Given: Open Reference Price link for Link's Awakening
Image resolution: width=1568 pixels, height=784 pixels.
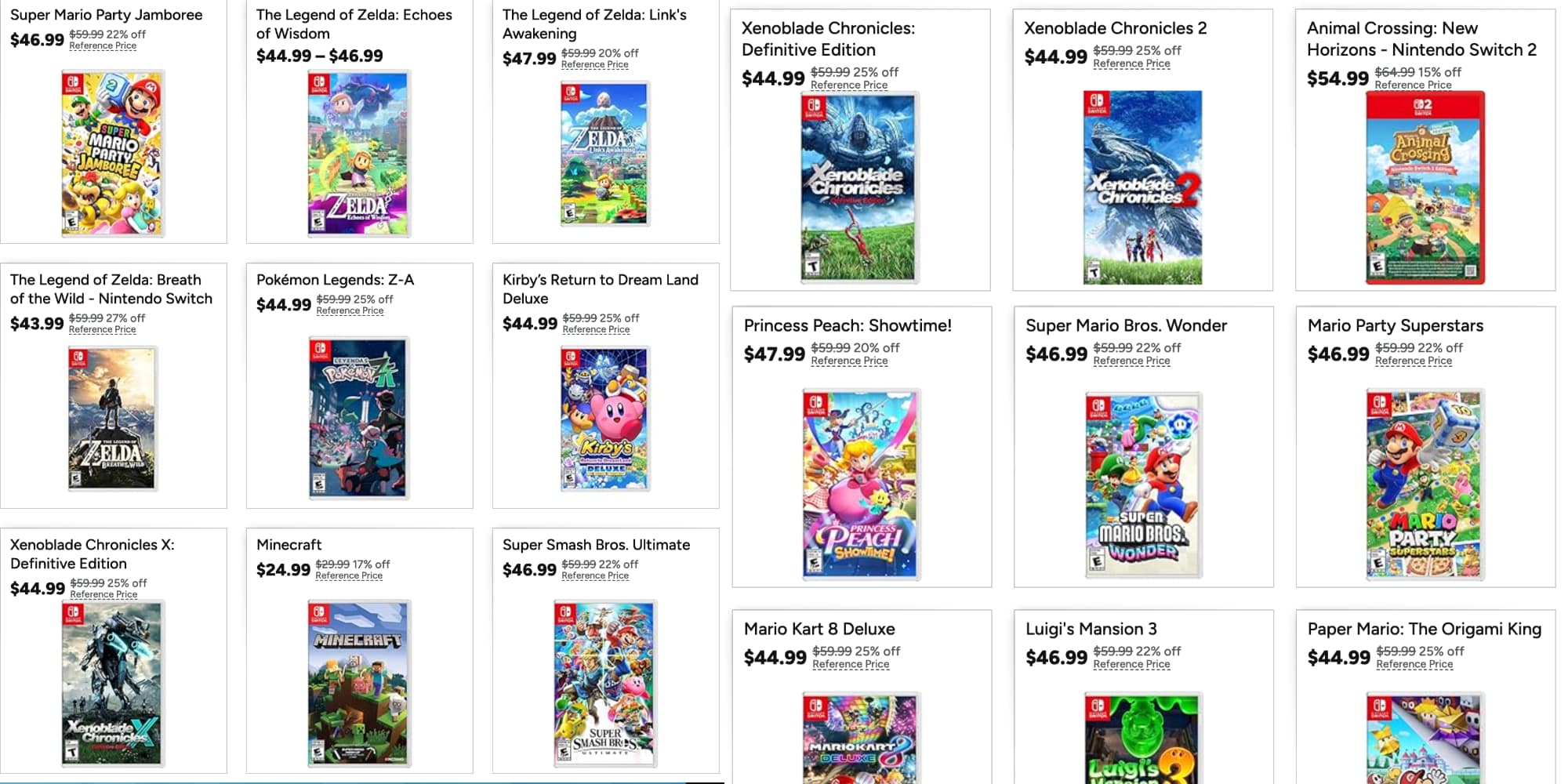Looking at the screenshot, I should point(594,64).
